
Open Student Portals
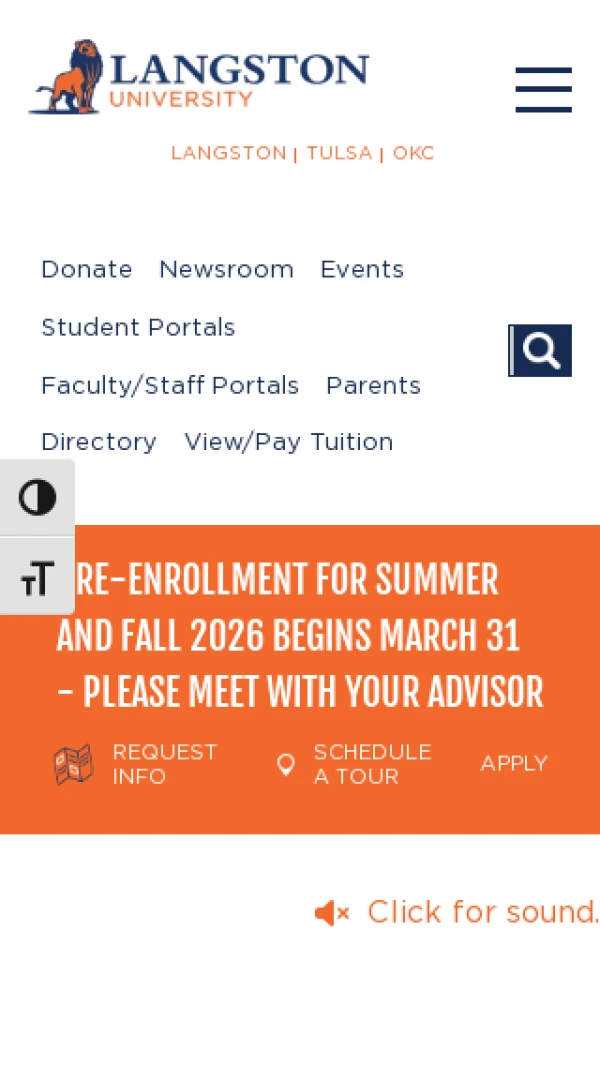pyautogui.click(x=138, y=328)
